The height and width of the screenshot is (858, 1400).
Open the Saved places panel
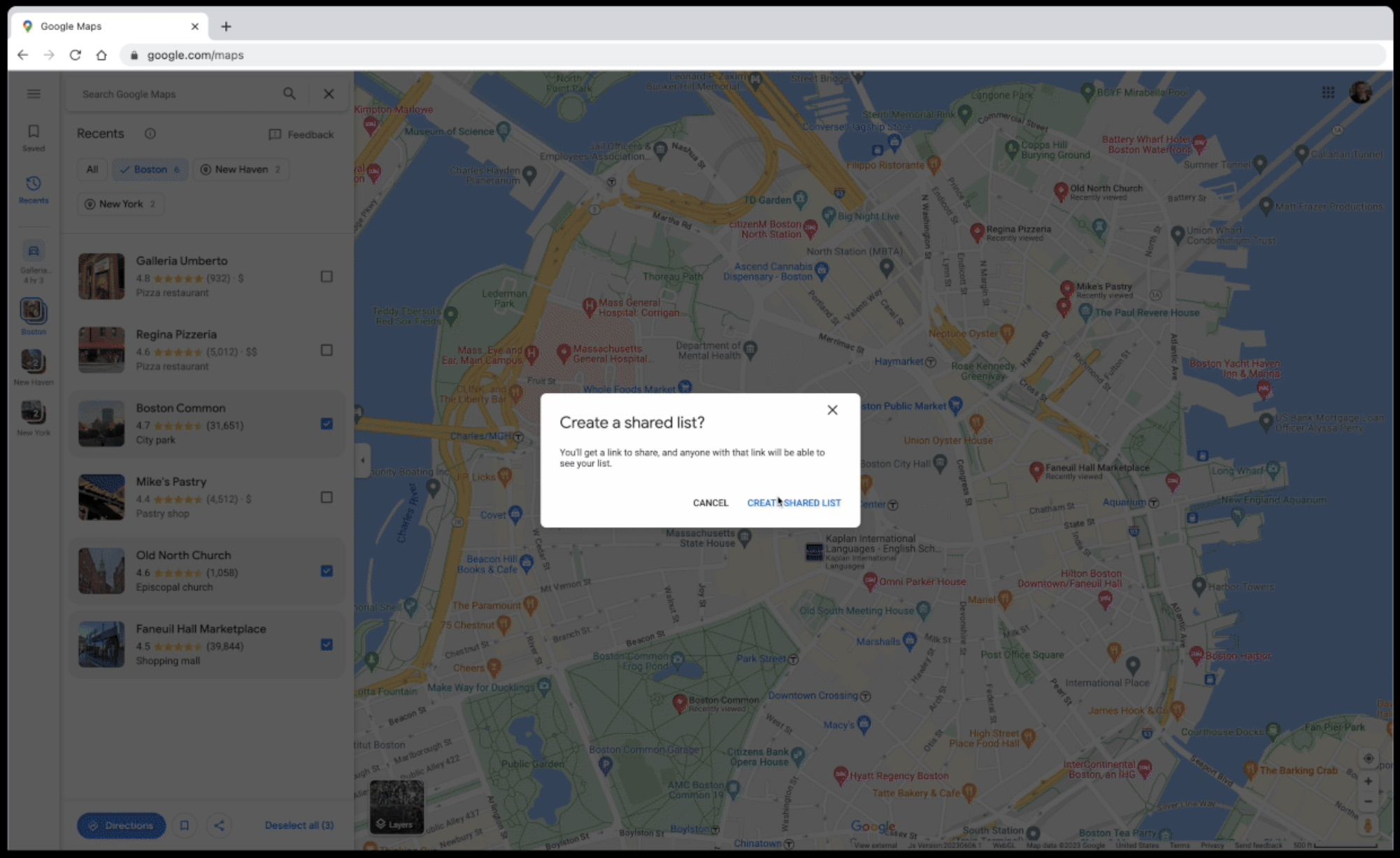coord(33,138)
